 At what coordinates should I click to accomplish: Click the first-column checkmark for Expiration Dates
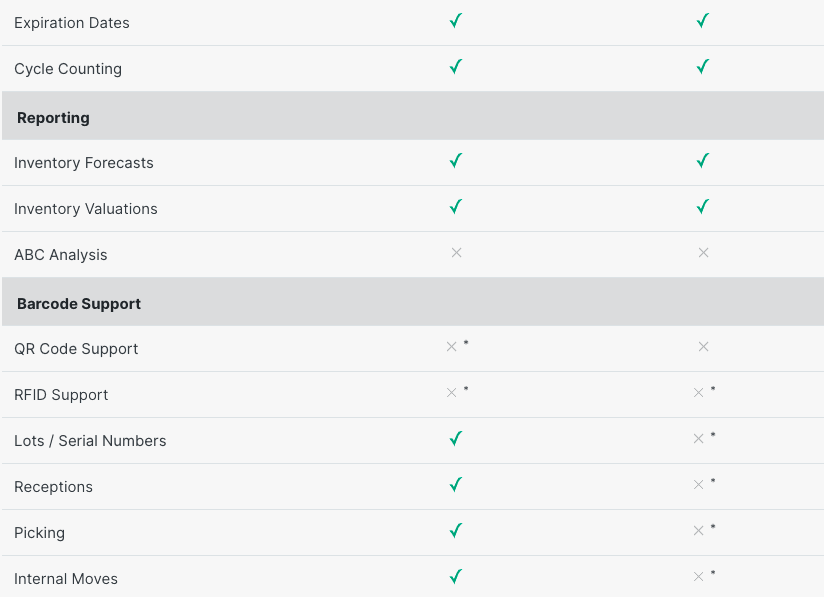[x=456, y=21]
